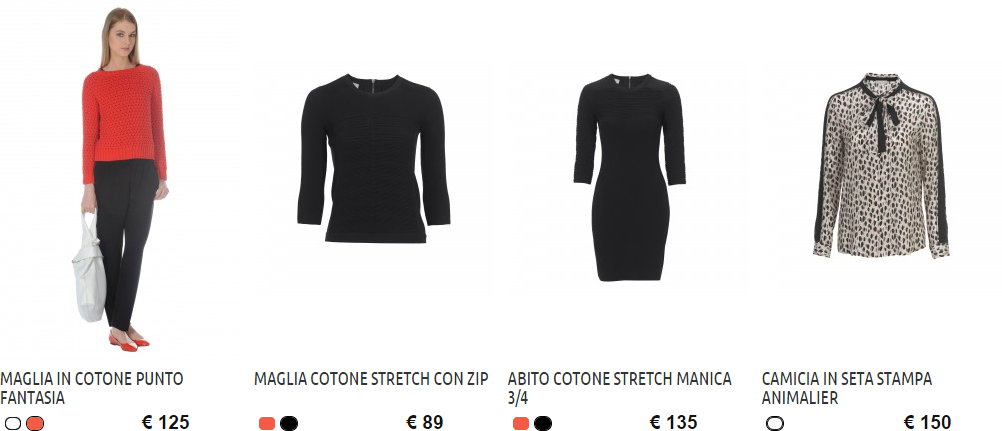Image resolution: width=1002 pixels, height=431 pixels.
Task: Click the € 125 price
Action: (x=166, y=423)
